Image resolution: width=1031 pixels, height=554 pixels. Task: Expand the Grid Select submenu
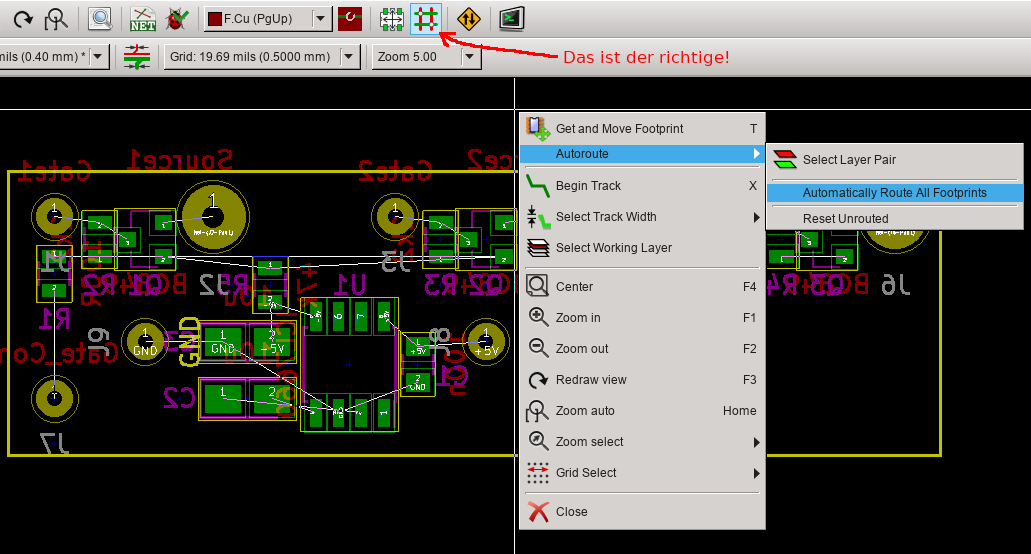(x=642, y=473)
